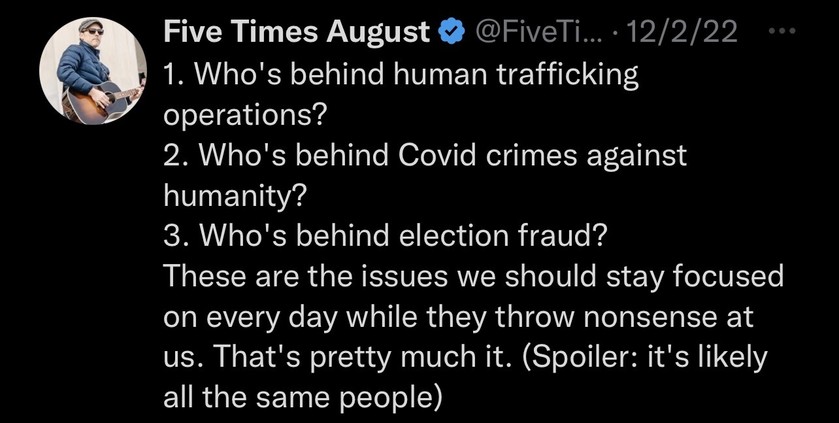Open the tweet's three-dot more options menu
839x423 pixels.
tap(783, 32)
